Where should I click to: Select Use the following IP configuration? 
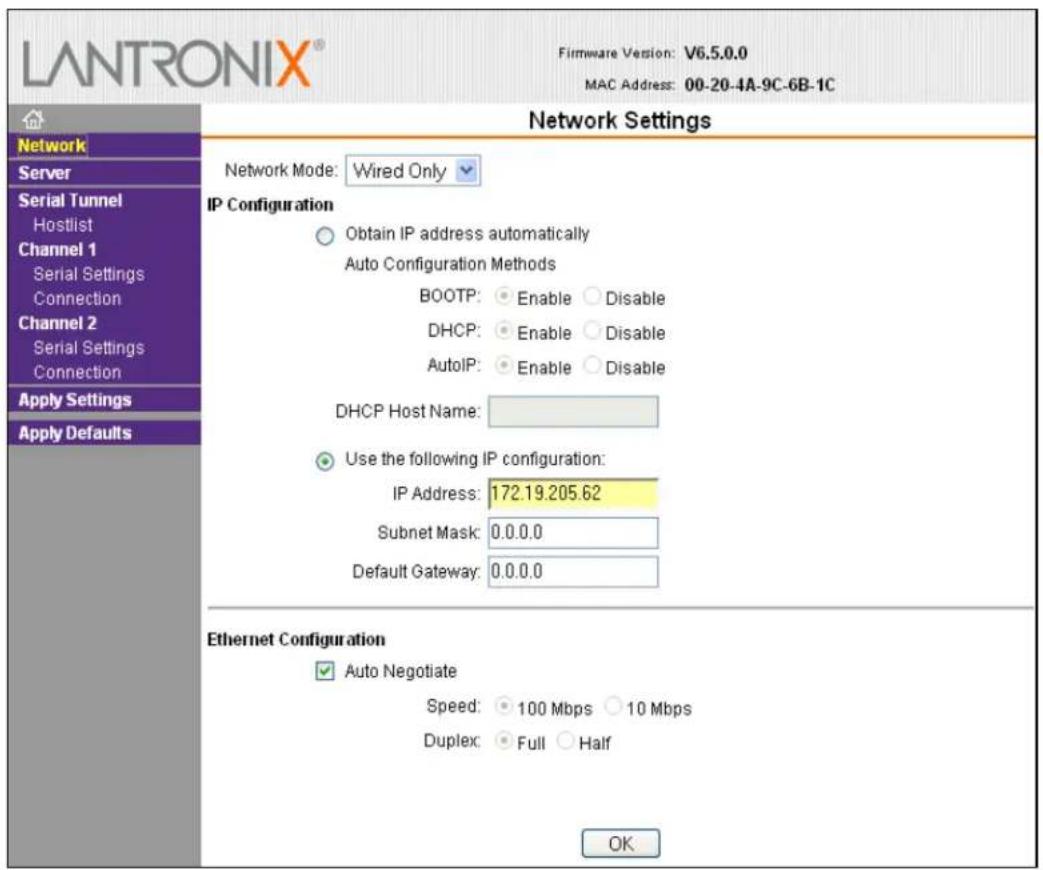tap(325, 461)
